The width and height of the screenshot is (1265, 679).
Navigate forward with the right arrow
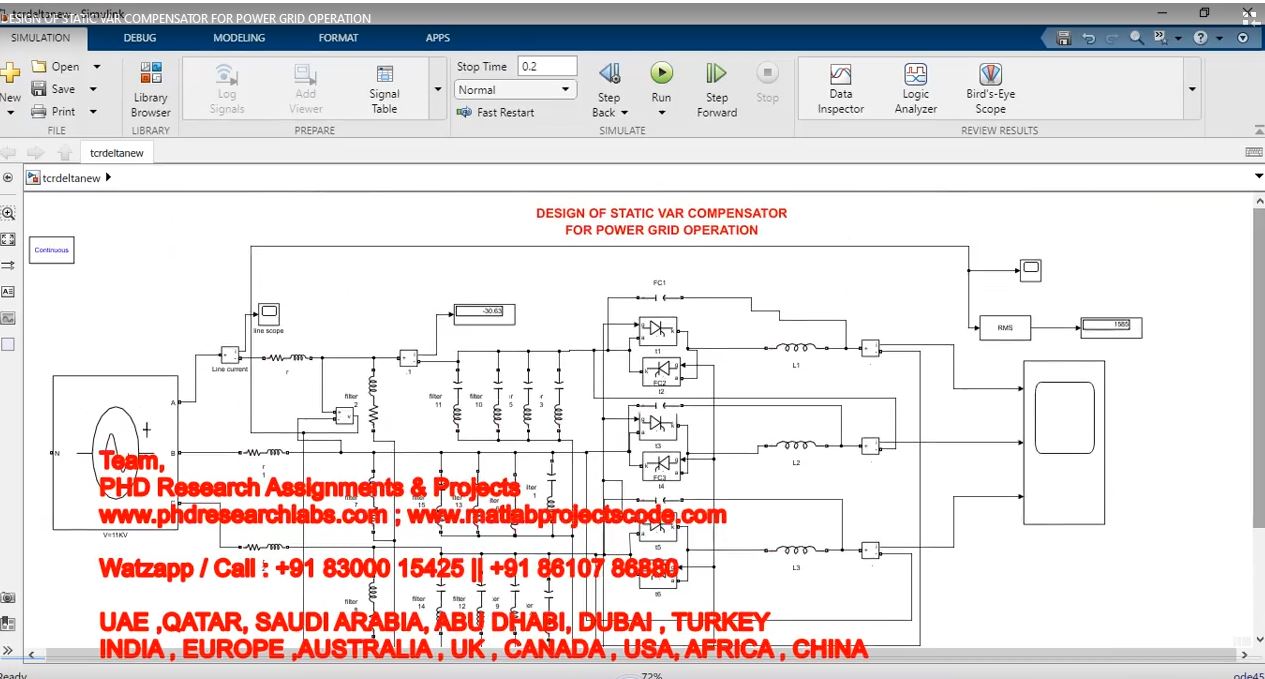click(36, 152)
